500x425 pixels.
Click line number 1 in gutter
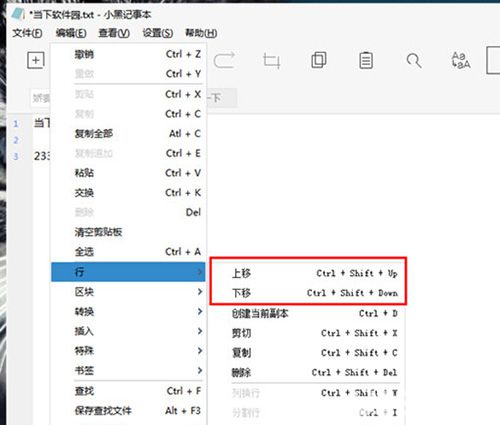pyautogui.click(x=16, y=124)
